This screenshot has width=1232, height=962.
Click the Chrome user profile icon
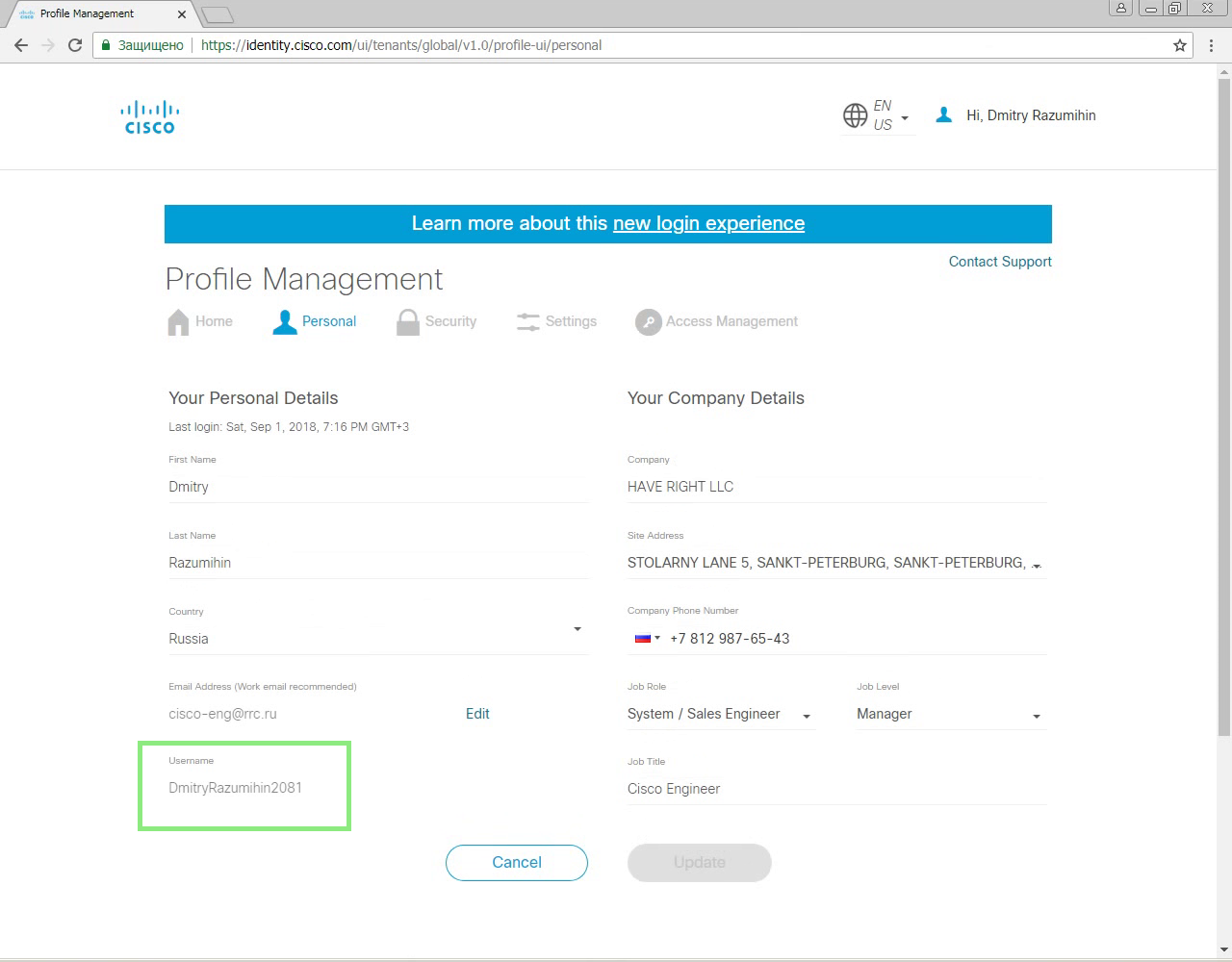1120,9
